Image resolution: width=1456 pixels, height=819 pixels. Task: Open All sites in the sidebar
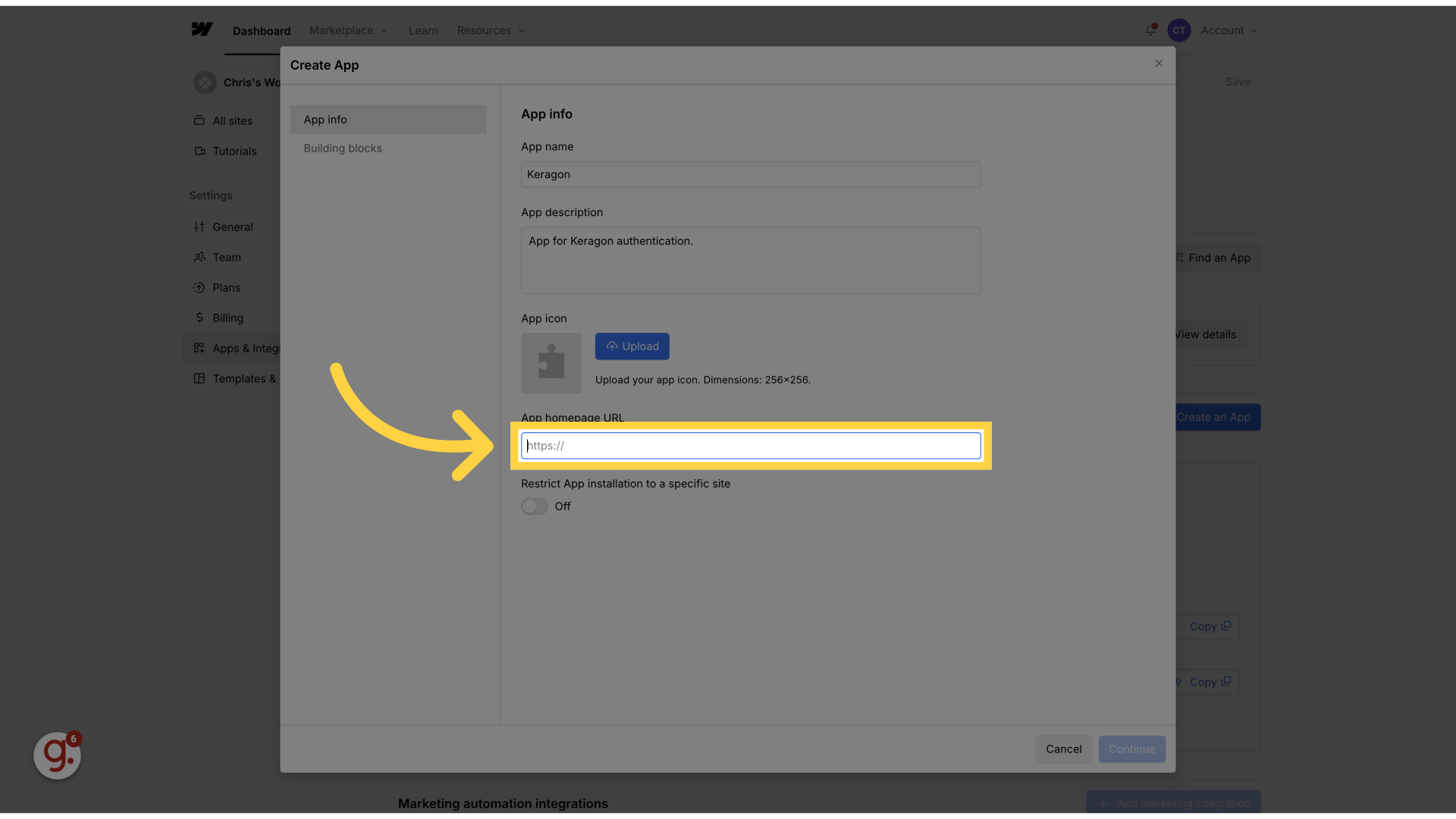pyautogui.click(x=232, y=121)
